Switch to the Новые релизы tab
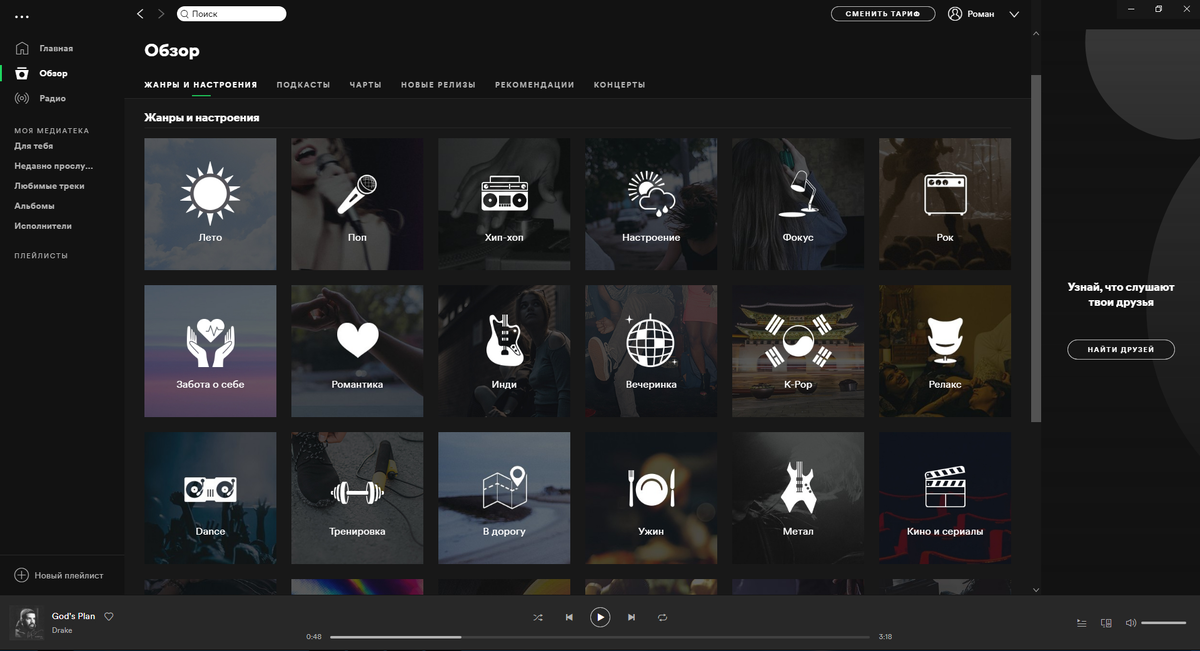 438,85
